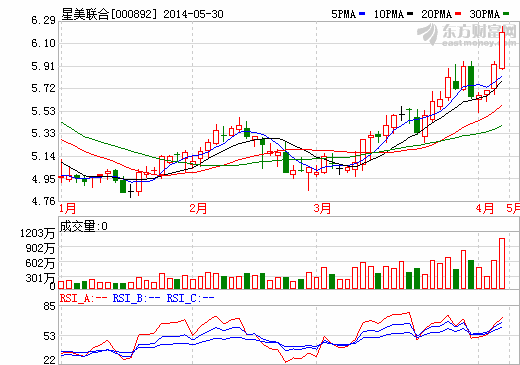Click the 53 RSI axis label
This screenshot has height=365, width=520.
pos(49,336)
